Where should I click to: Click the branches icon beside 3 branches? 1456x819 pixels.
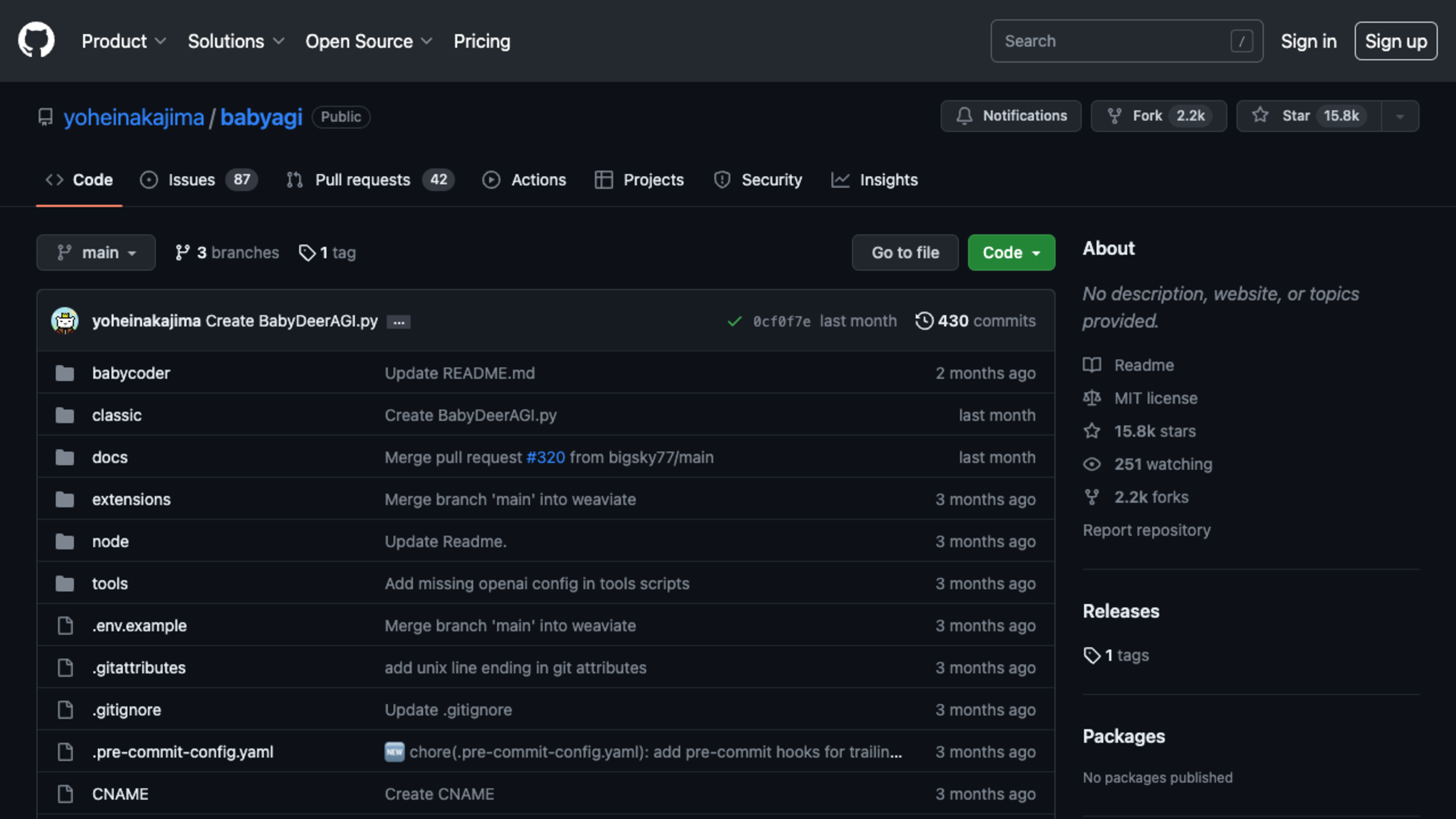tap(182, 253)
